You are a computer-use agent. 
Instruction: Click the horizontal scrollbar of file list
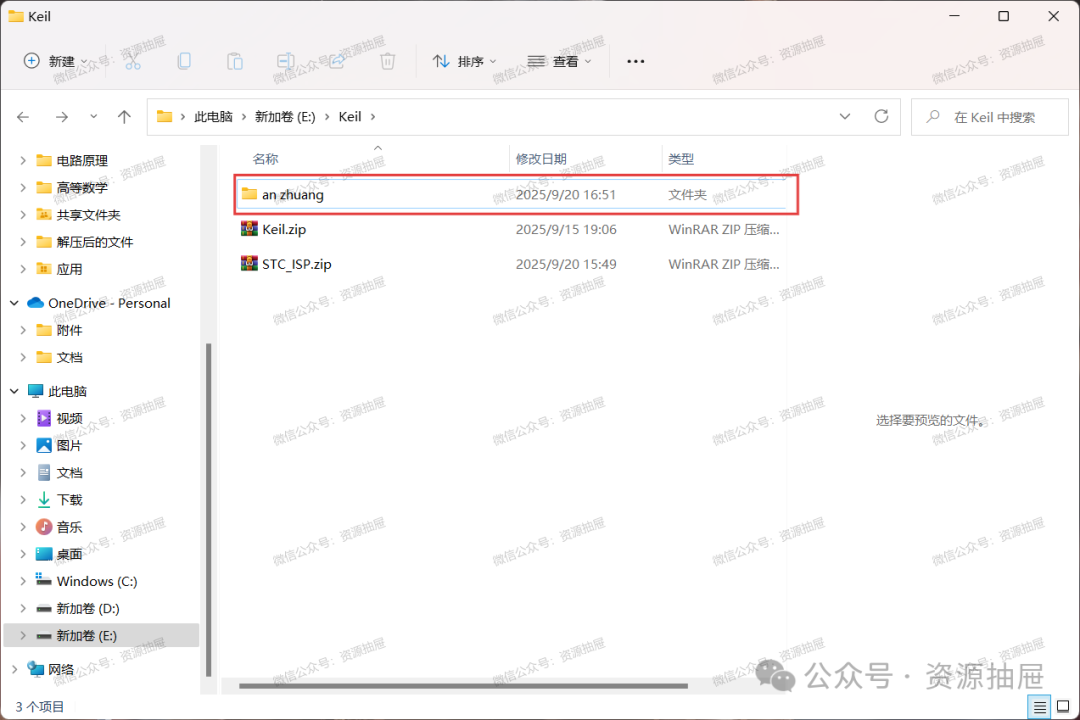click(x=463, y=686)
